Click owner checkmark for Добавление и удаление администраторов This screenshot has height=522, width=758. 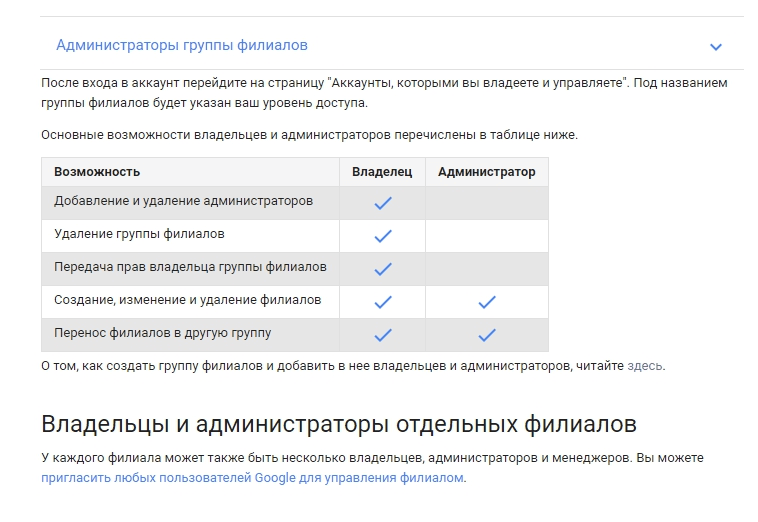click(x=382, y=203)
